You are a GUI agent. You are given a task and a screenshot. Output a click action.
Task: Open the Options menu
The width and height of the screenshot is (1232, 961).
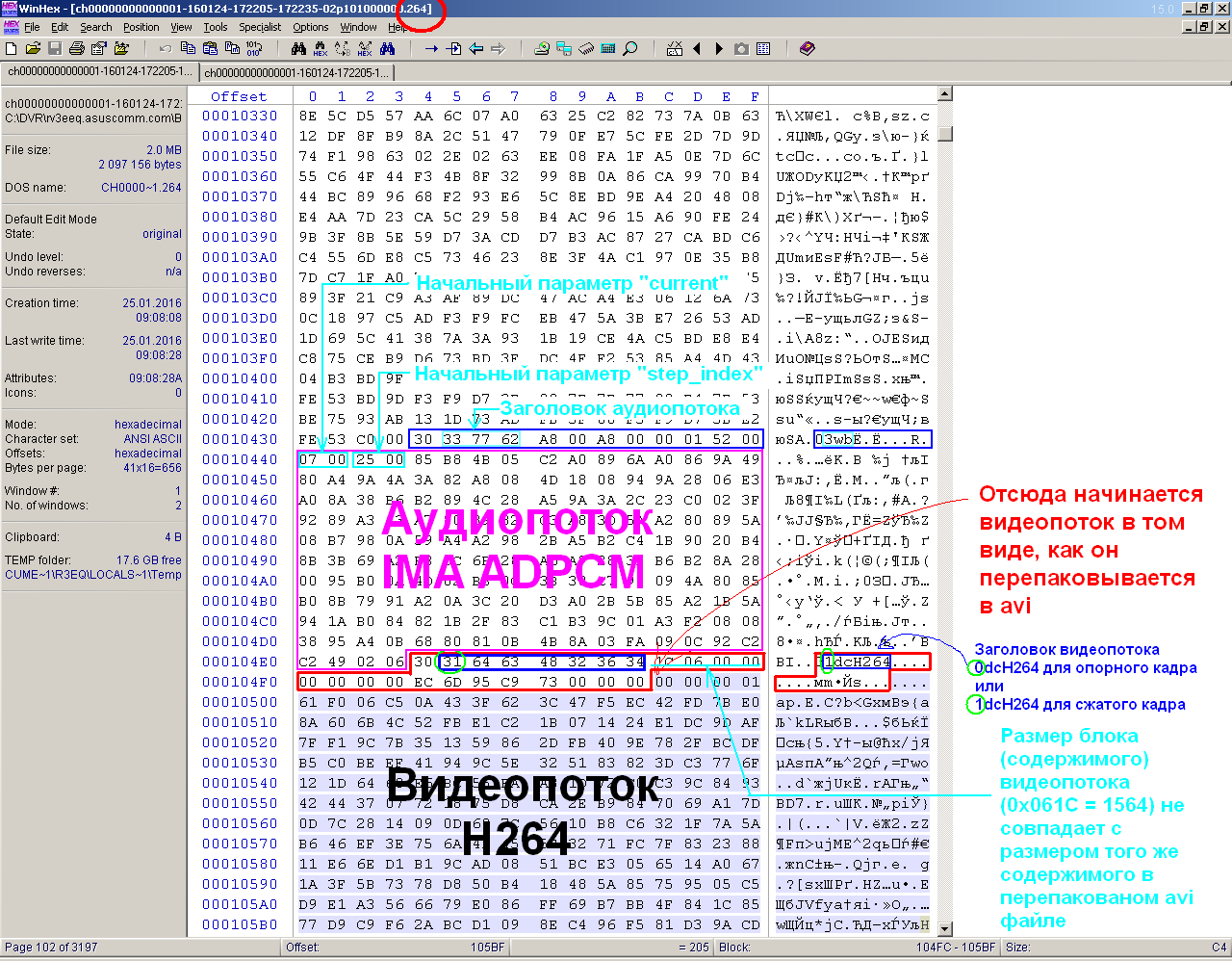click(311, 27)
